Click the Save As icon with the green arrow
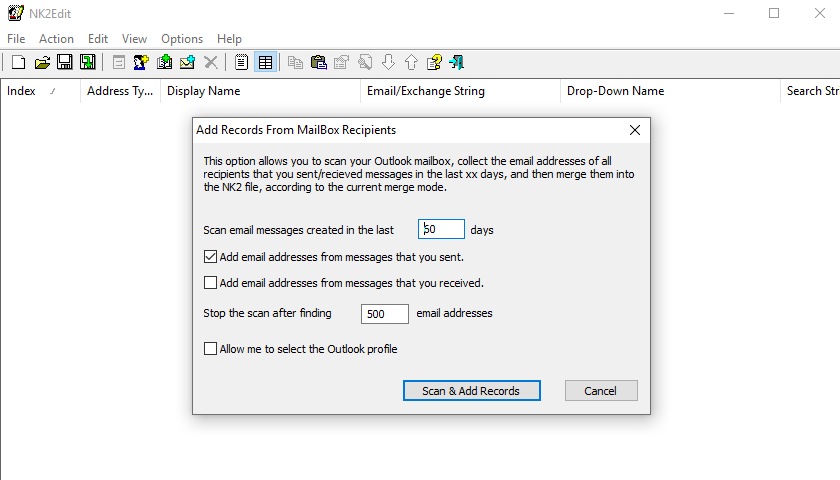The image size is (840, 480). (x=88, y=63)
